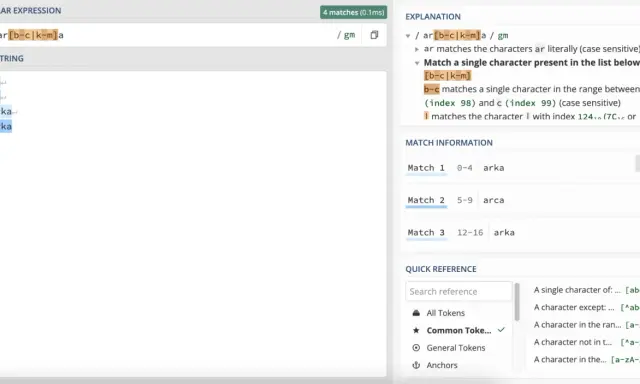
Task: Click the 12-16 position of Match 3
Action: point(470,232)
